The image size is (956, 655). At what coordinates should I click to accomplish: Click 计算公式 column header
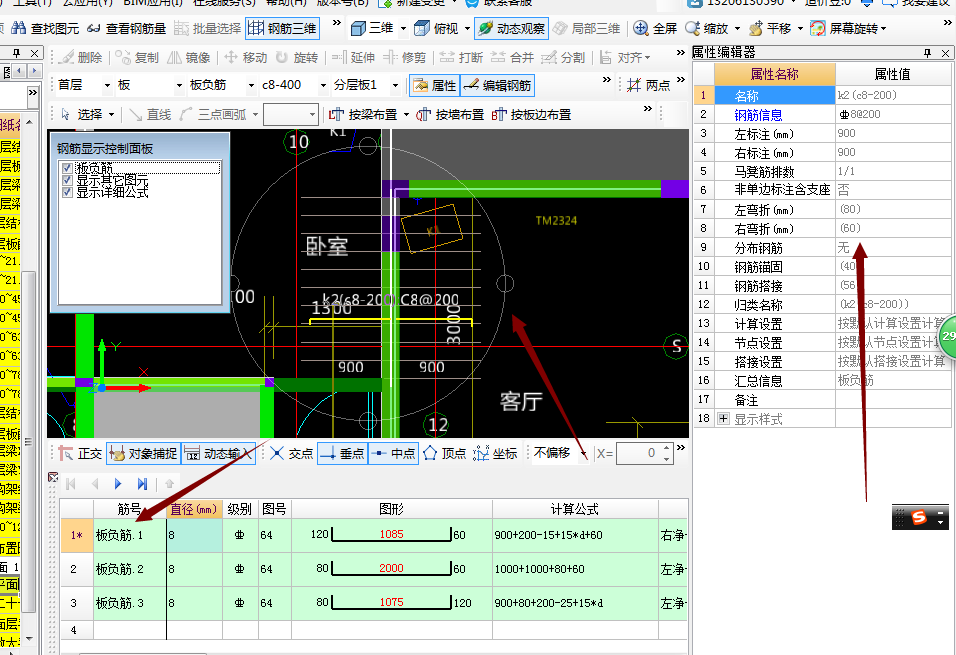(574, 509)
